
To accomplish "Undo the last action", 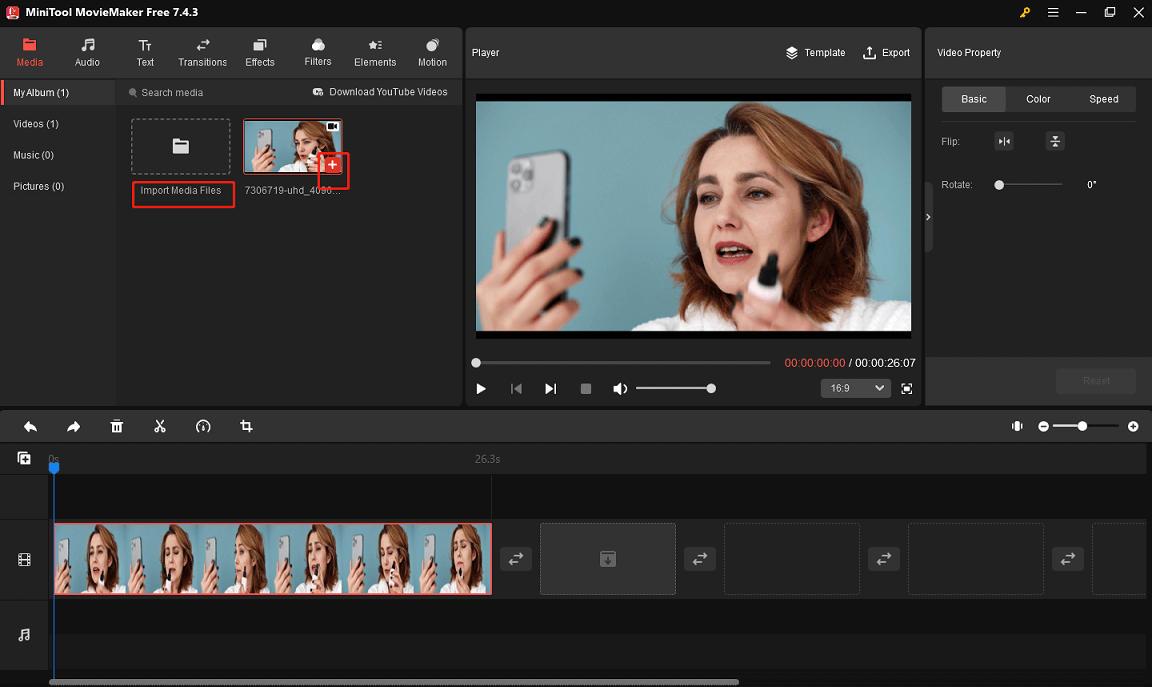I will coord(30,427).
